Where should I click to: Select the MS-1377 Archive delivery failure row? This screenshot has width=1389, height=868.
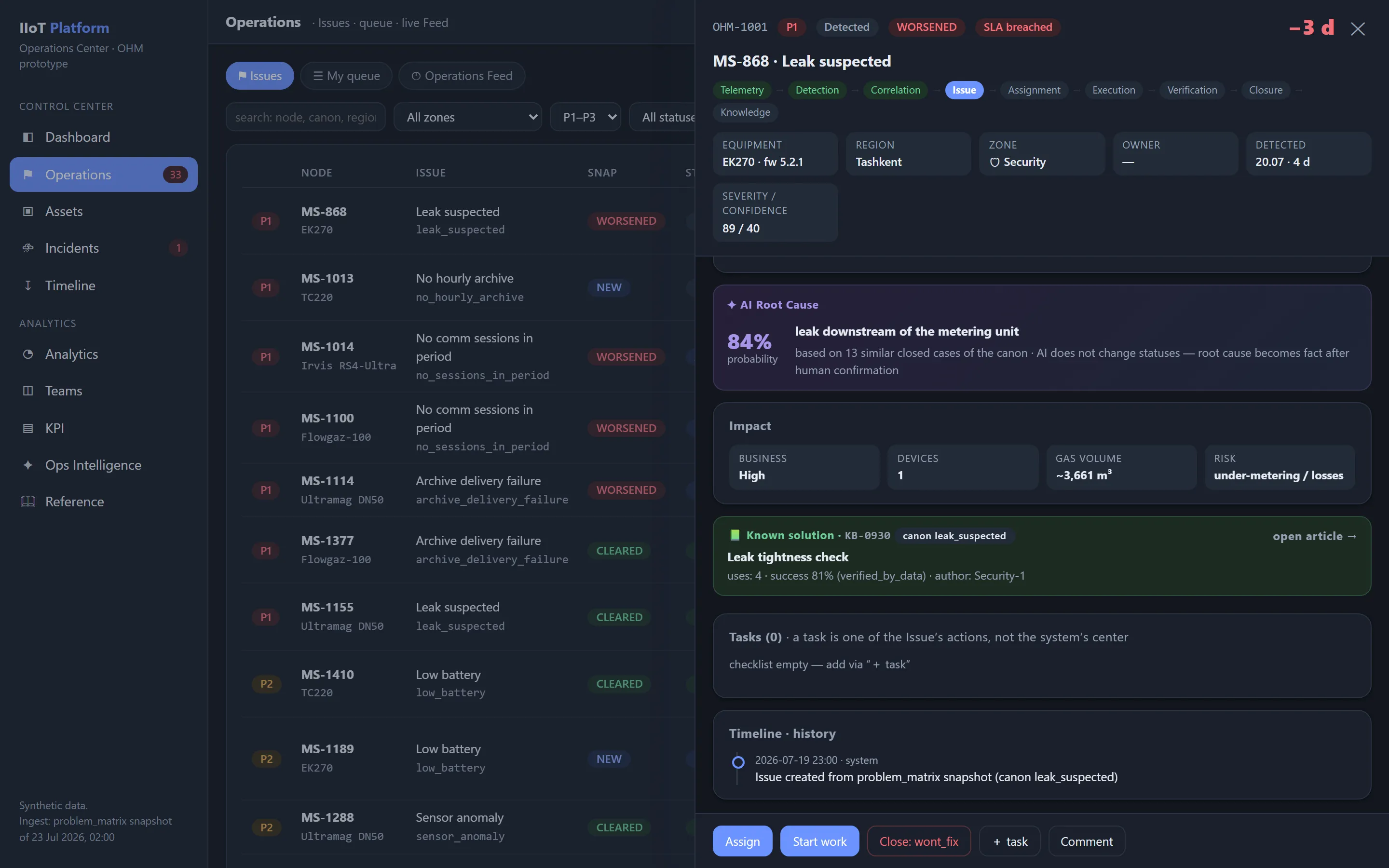pos(468,550)
